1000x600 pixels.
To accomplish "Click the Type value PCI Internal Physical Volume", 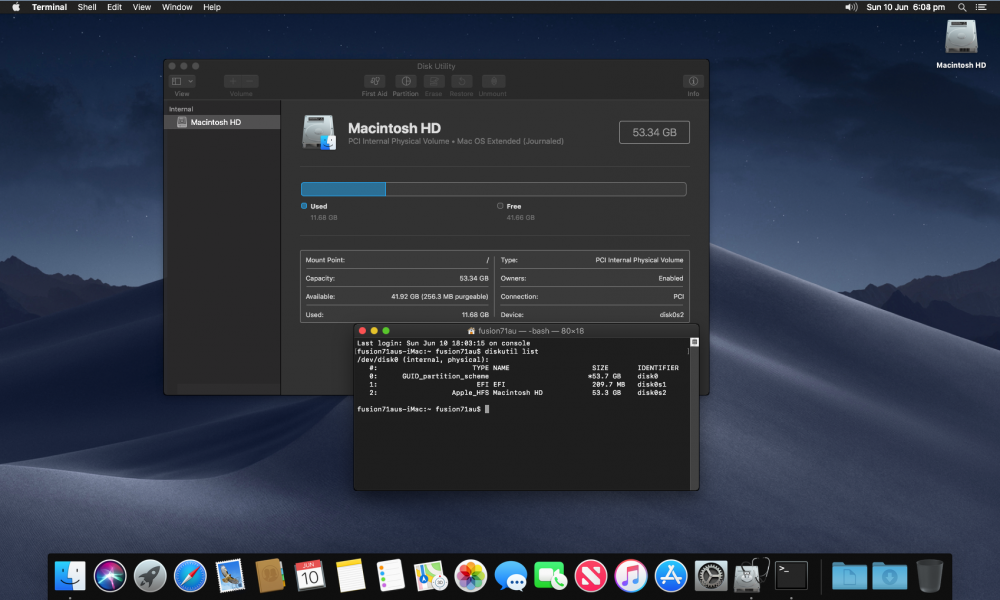I will pyautogui.click(x=639, y=260).
